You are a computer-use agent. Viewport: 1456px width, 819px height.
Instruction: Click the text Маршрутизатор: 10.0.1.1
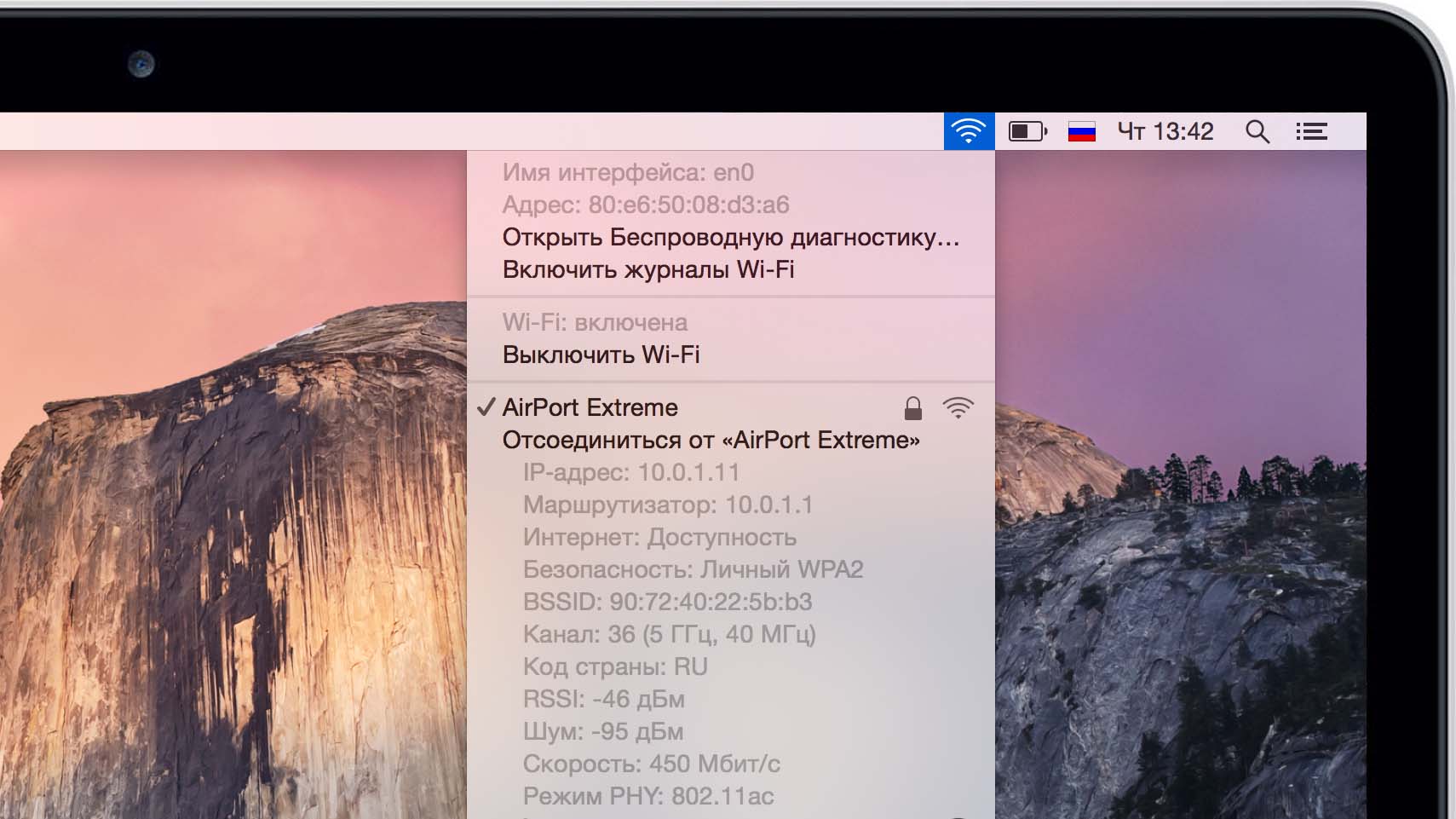tap(668, 505)
